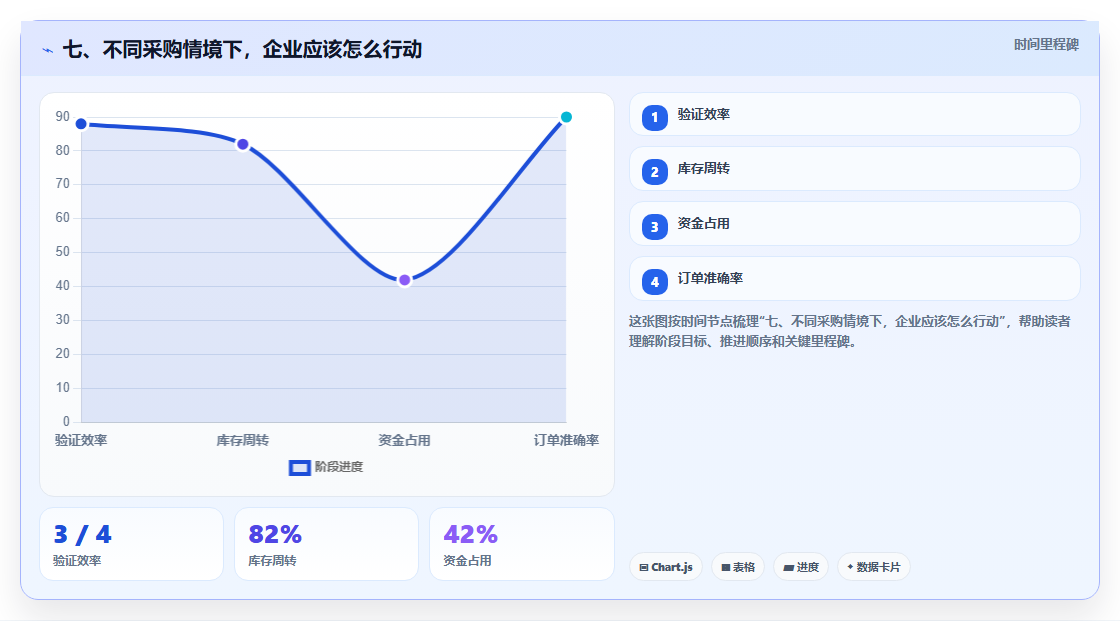This screenshot has width=1120, height=621.
Task: Select the 表格 tag
Action: tap(738, 567)
